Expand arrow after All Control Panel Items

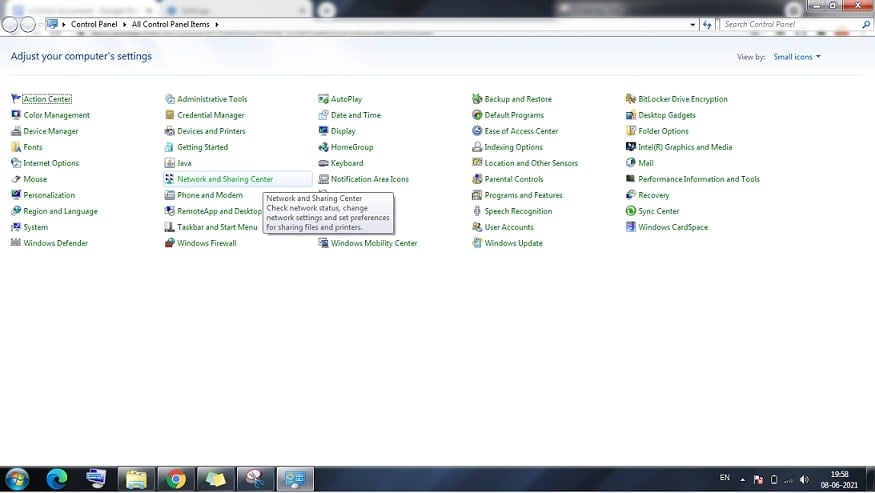click(x=217, y=25)
